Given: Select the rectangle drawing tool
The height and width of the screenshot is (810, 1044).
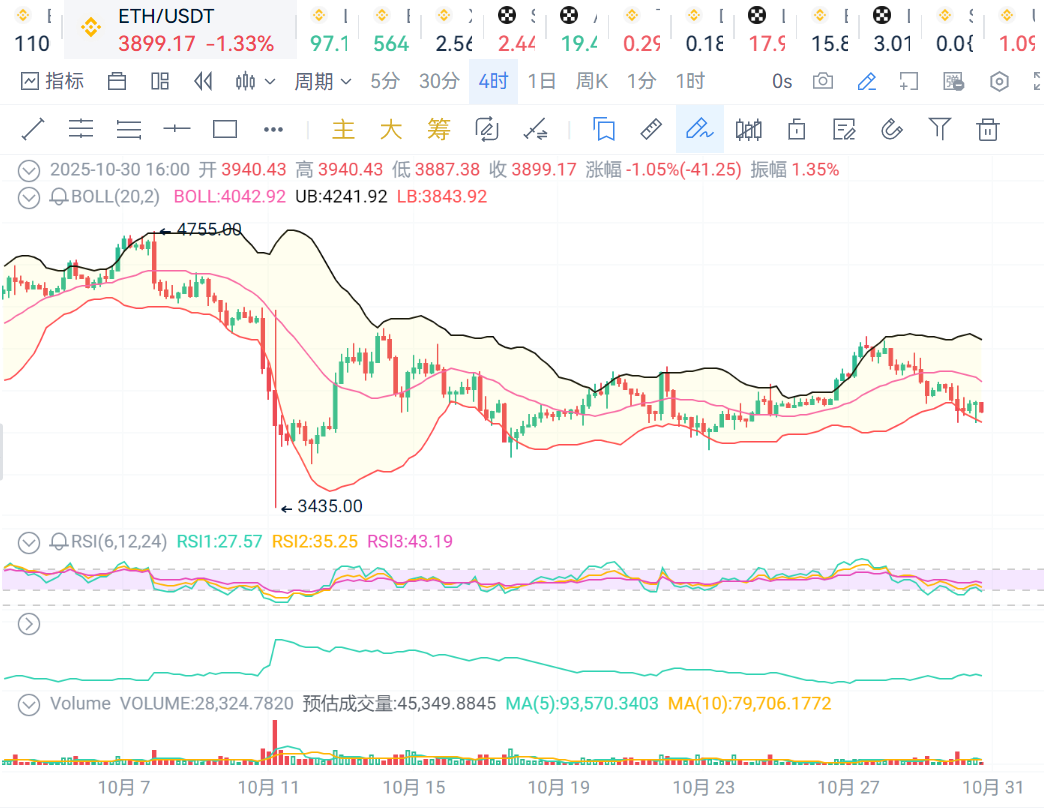Looking at the screenshot, I should click(225, 129).
